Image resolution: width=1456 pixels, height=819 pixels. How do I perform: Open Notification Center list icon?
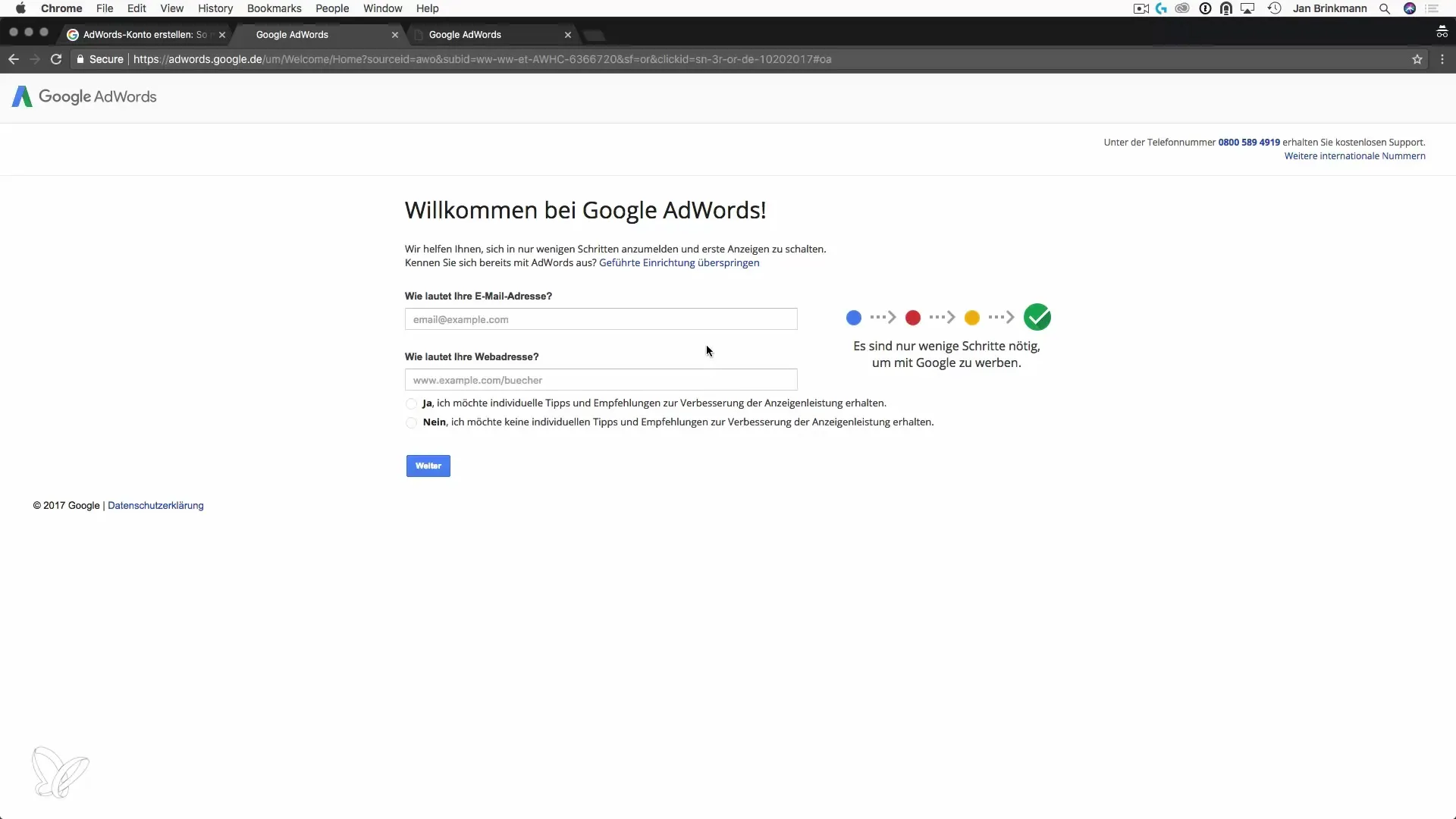pyautogui.click(x=1432, y=8)
